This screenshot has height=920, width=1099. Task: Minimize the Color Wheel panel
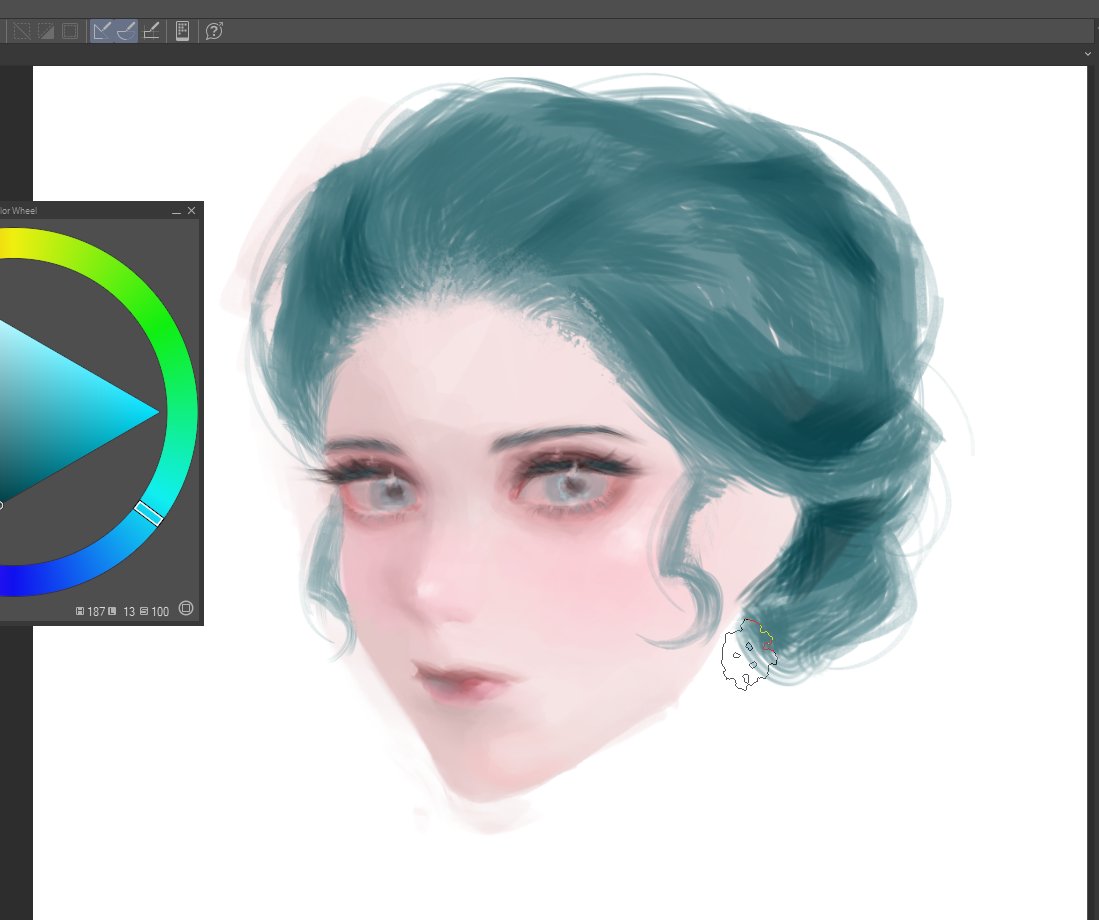point(176,211)
